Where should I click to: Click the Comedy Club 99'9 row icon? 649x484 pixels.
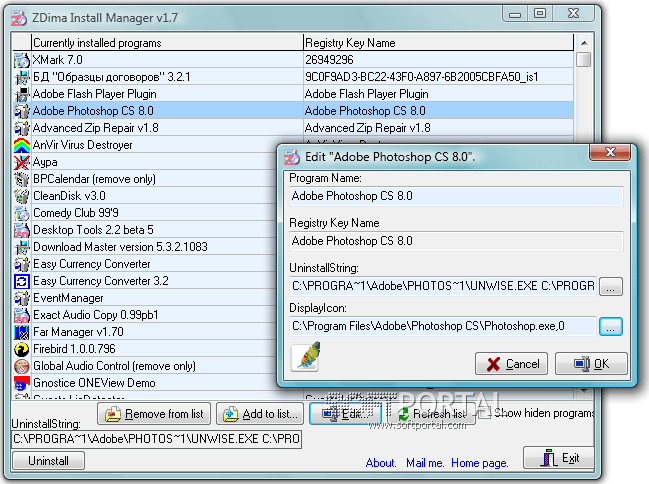pyautogui.click(x=22, y=213)
